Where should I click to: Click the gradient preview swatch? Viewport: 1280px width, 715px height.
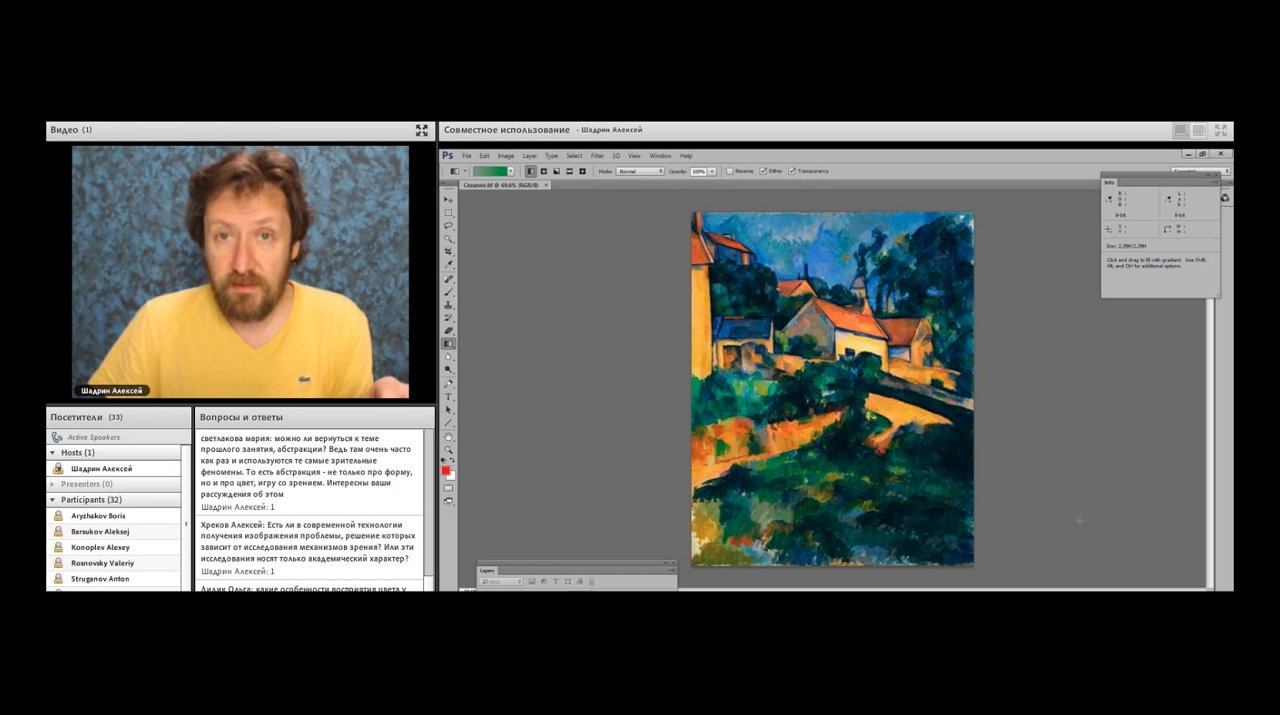tap(490, 171)
